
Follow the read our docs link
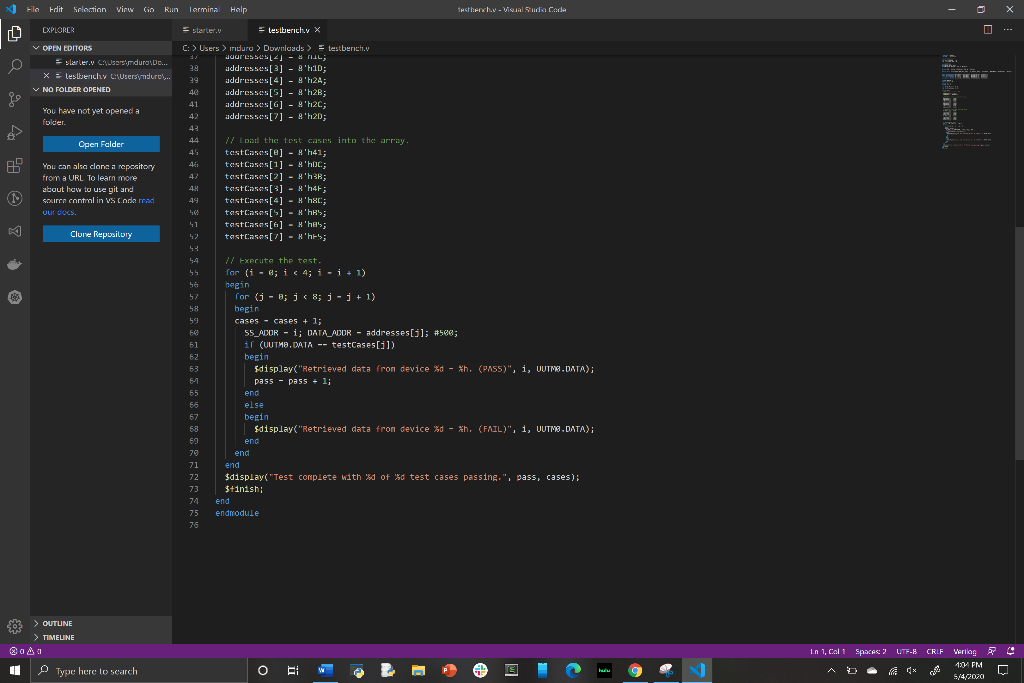pos(99,206)
